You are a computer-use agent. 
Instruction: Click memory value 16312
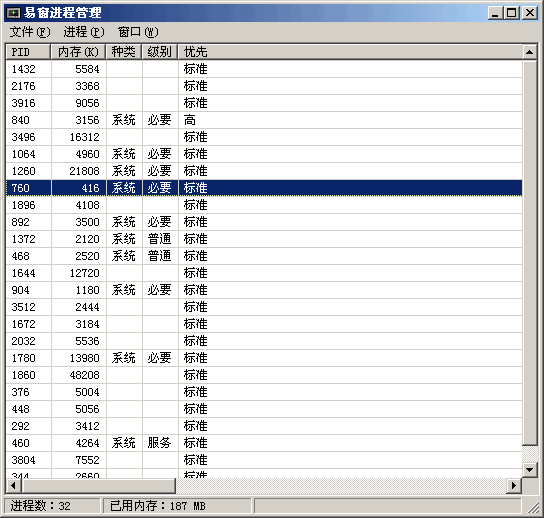tap(84, 137)
